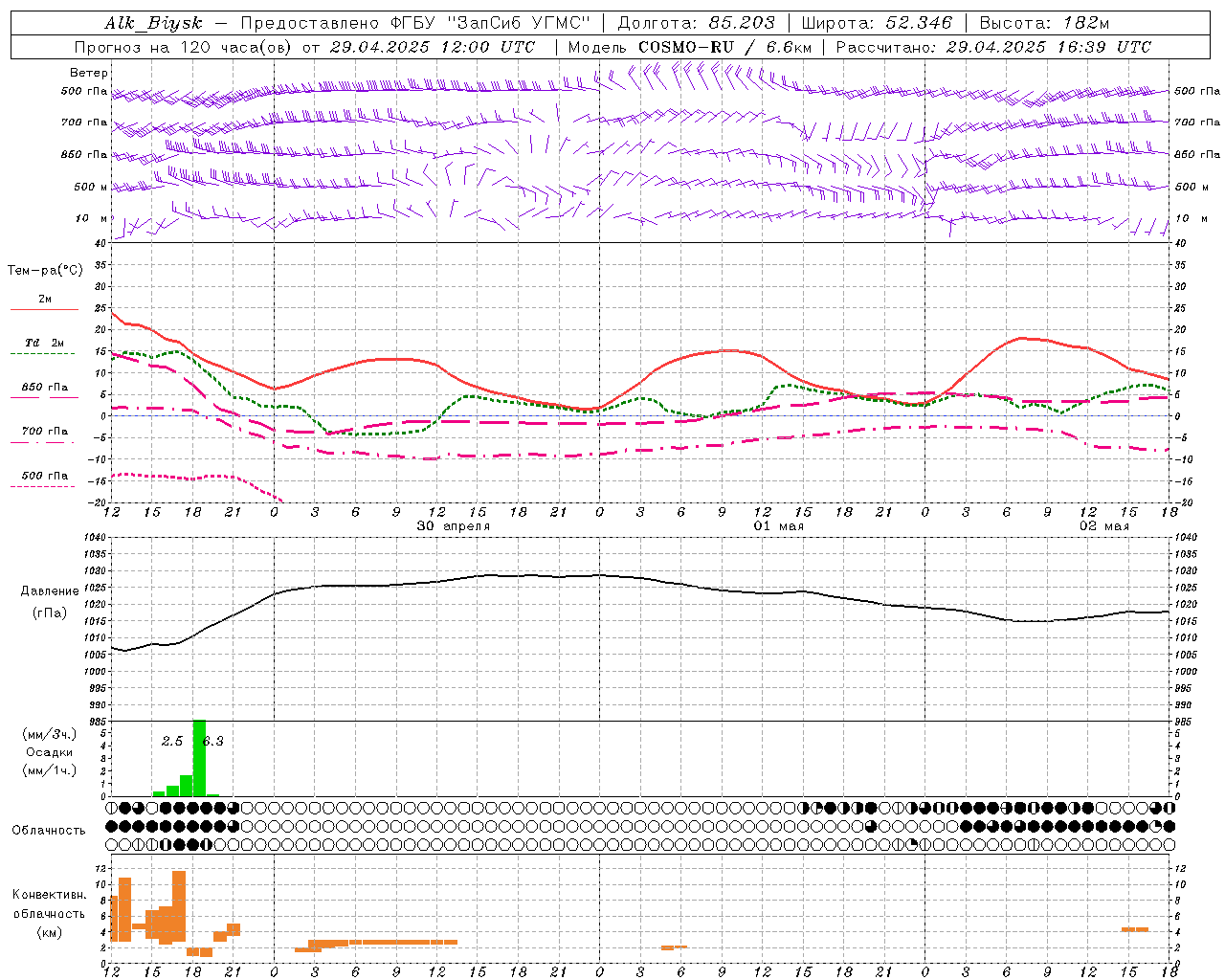The image size is (1225, 980).
Task: Click the green dashed line under 'Td 2м' legend
Action: click(x=43, y=354)
